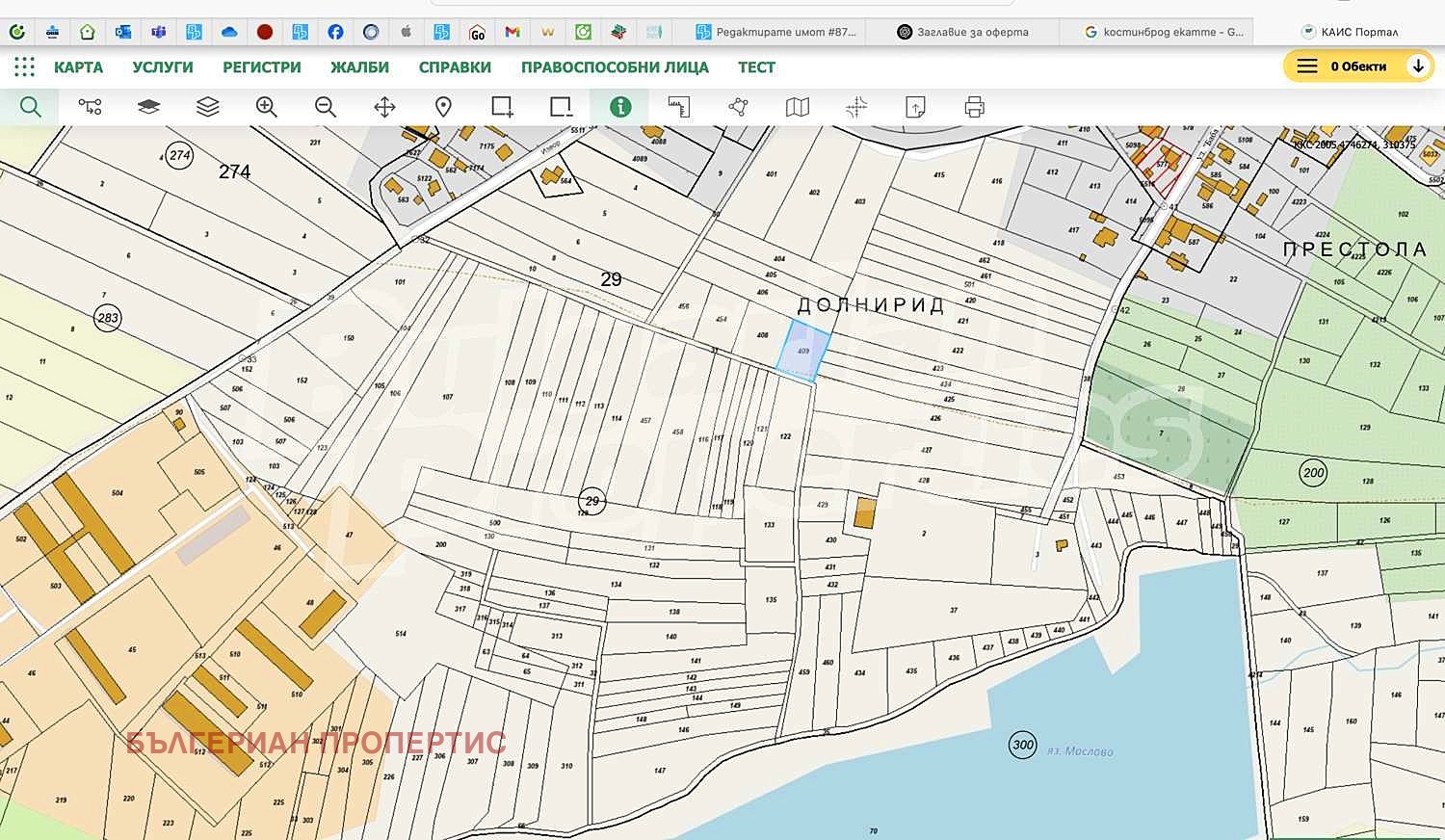Image resolution: width=1445 pixels, height=840 pixels.
Task: Switch to the КАИС Портал tab
Action: [x=1349, y=32]
